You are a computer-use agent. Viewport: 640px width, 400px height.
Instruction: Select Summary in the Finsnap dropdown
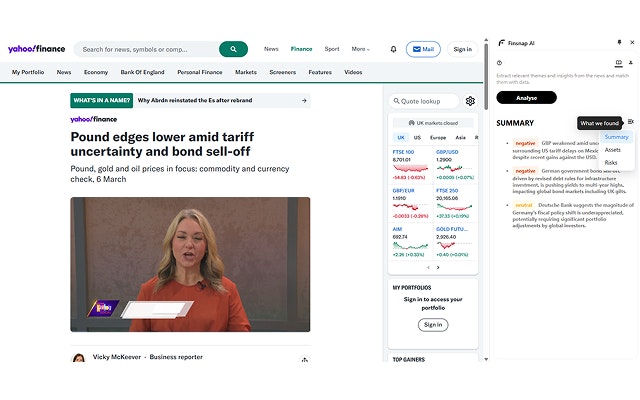(616, 137)
